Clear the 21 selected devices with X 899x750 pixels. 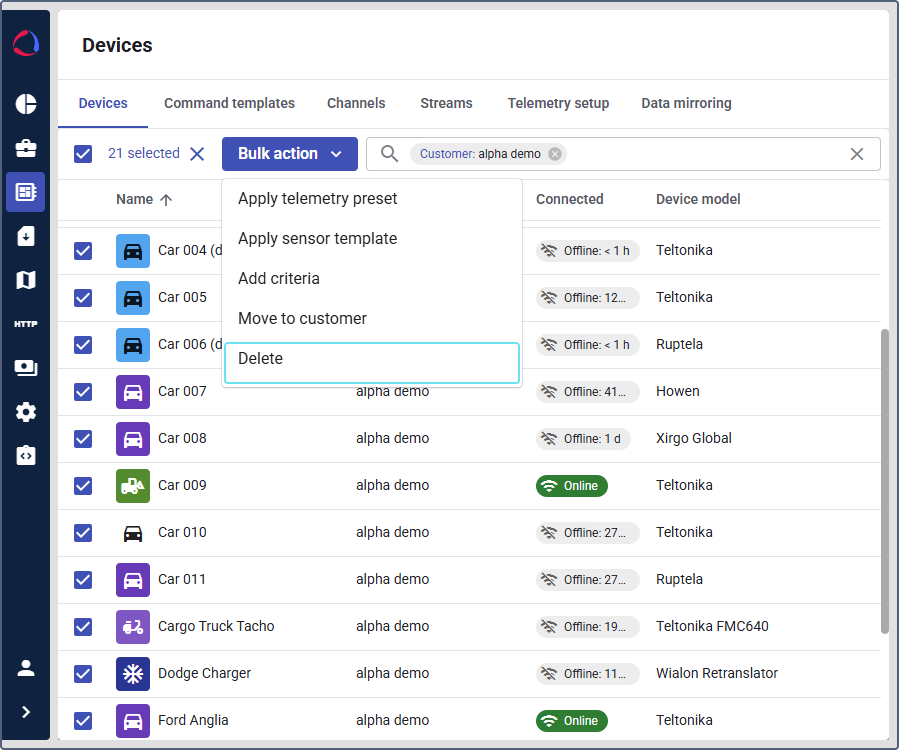point(197,154)
